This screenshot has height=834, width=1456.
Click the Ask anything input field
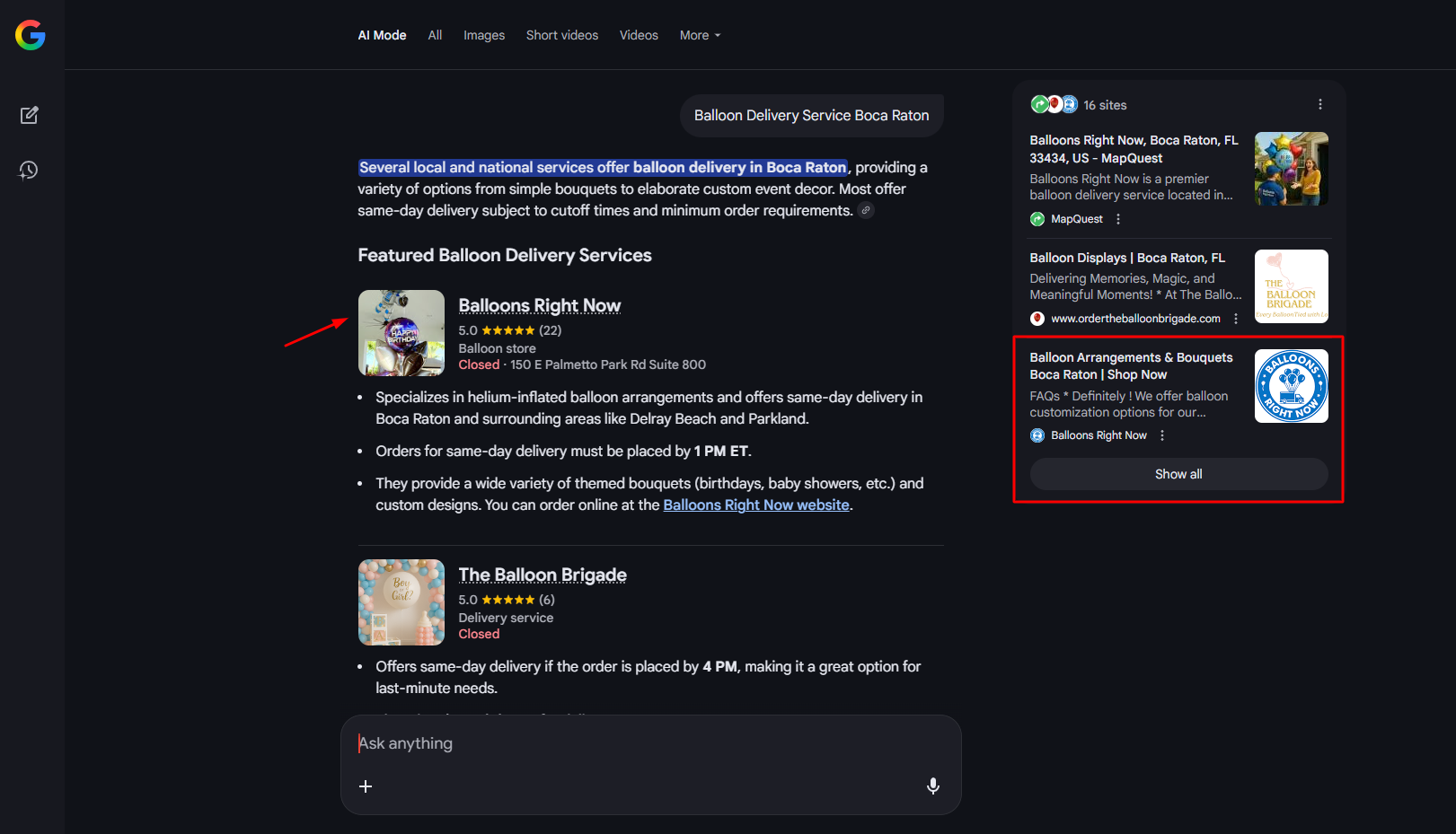click(x=629, y=743)
